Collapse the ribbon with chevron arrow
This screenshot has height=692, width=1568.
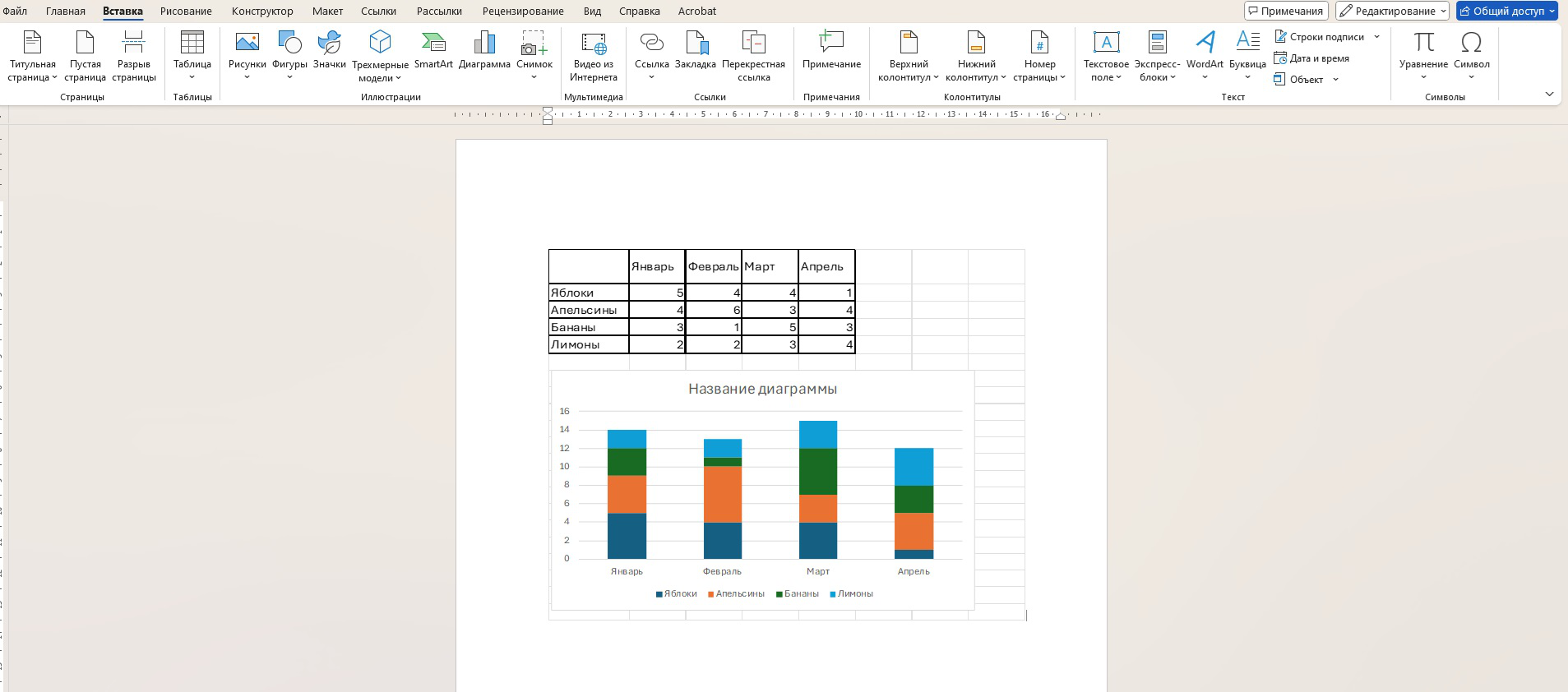tap(1549, 95)
